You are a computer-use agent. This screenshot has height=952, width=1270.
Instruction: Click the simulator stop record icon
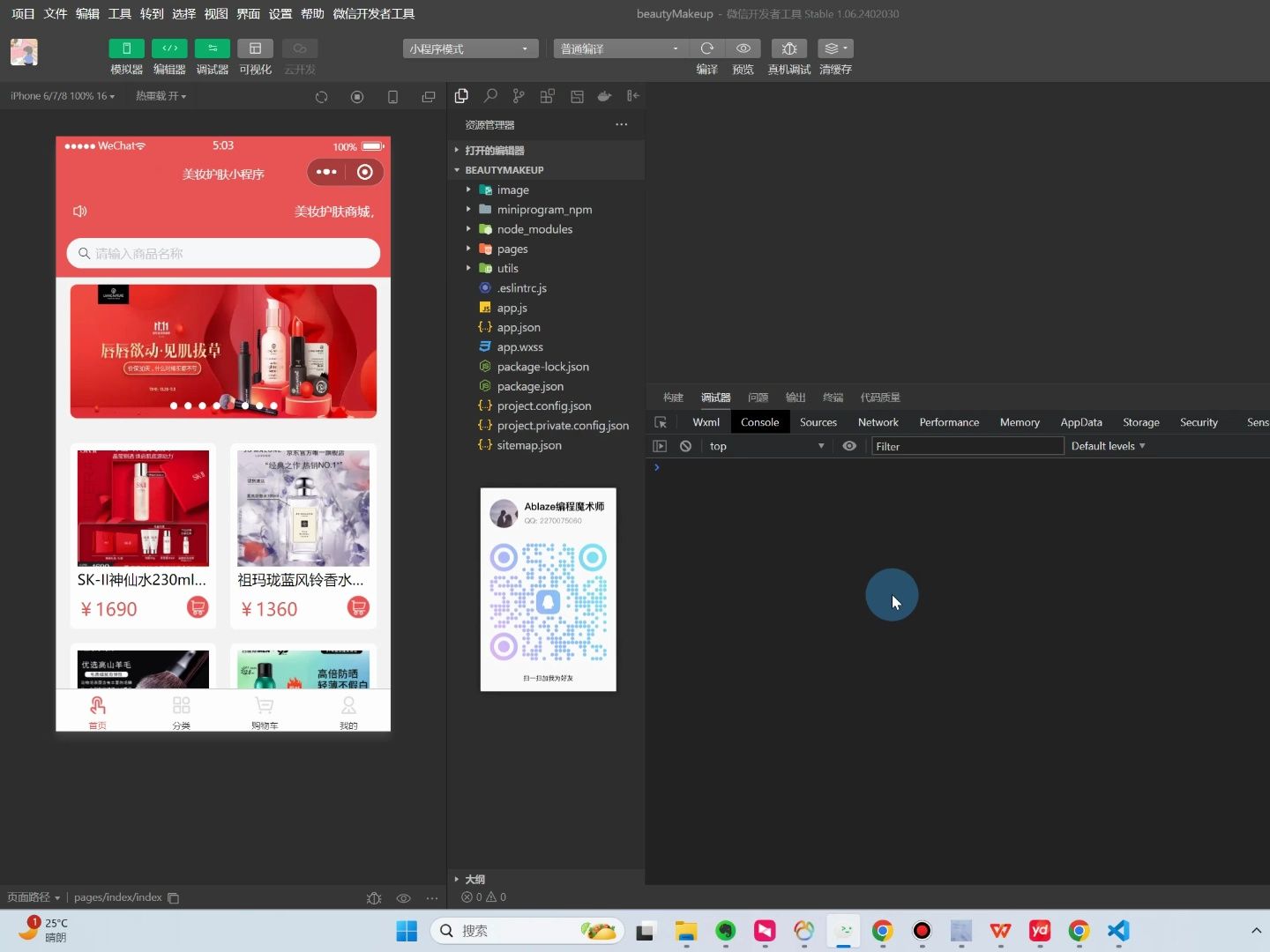pos(357,97)
